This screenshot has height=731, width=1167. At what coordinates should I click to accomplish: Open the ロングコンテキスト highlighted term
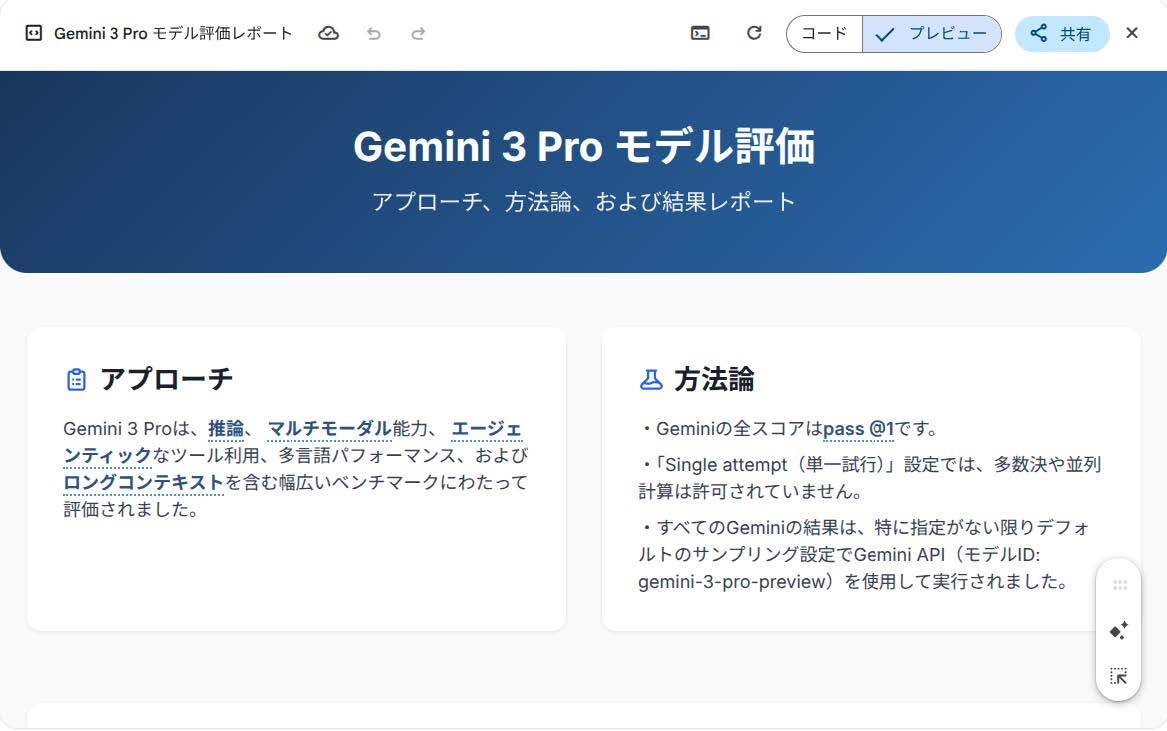(143, 482)
